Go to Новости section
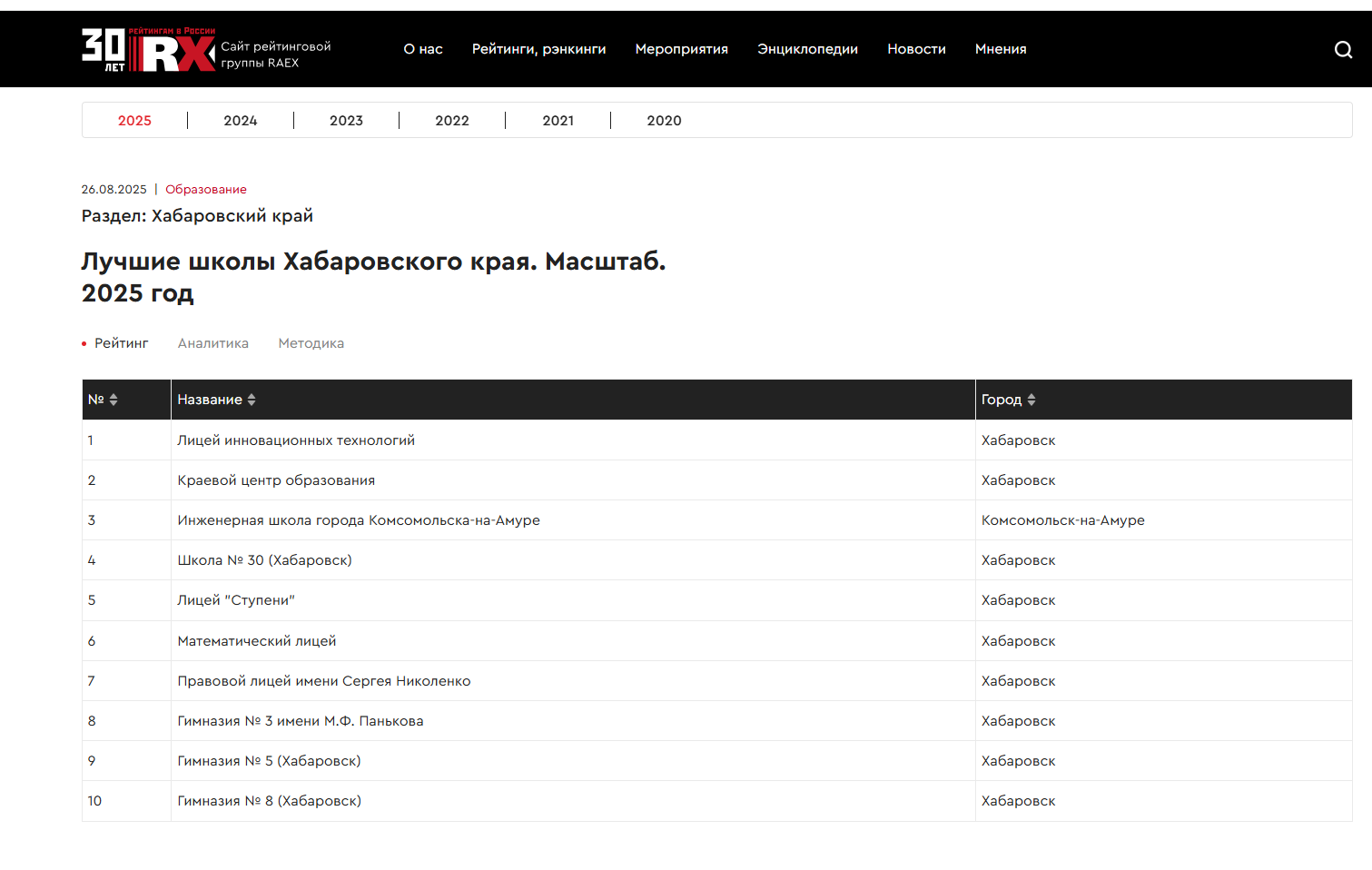This screenshot has width=1372, height=870. (916, 49)
